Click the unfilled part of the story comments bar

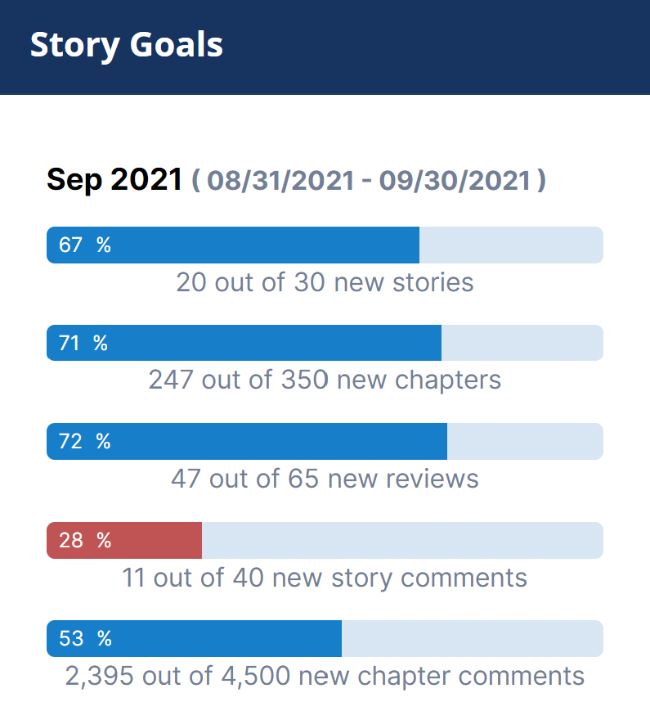[x=402, y=540]
